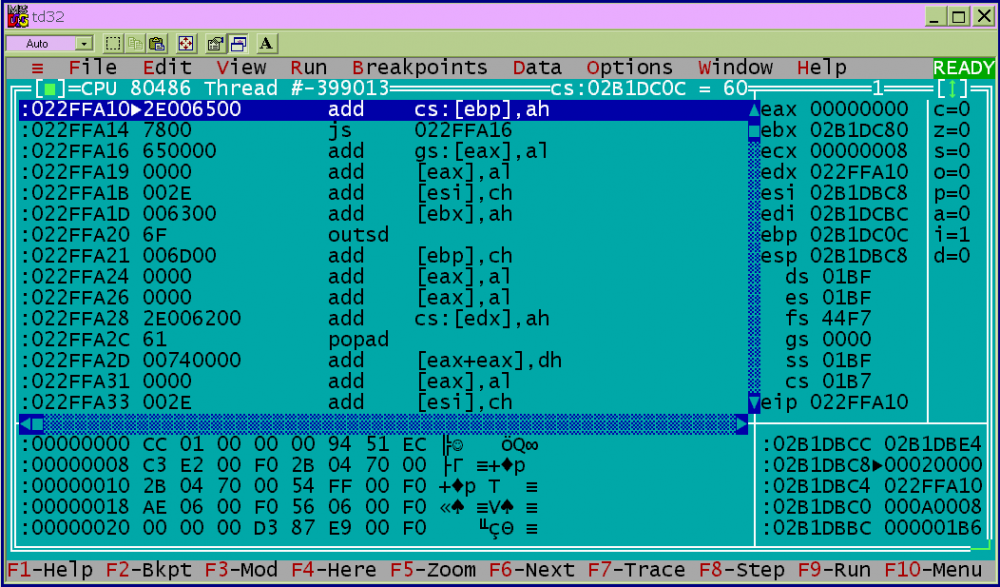Open the Properties toolbar icon
This screenshot has width=1000, height=587.
coord(214,44)
